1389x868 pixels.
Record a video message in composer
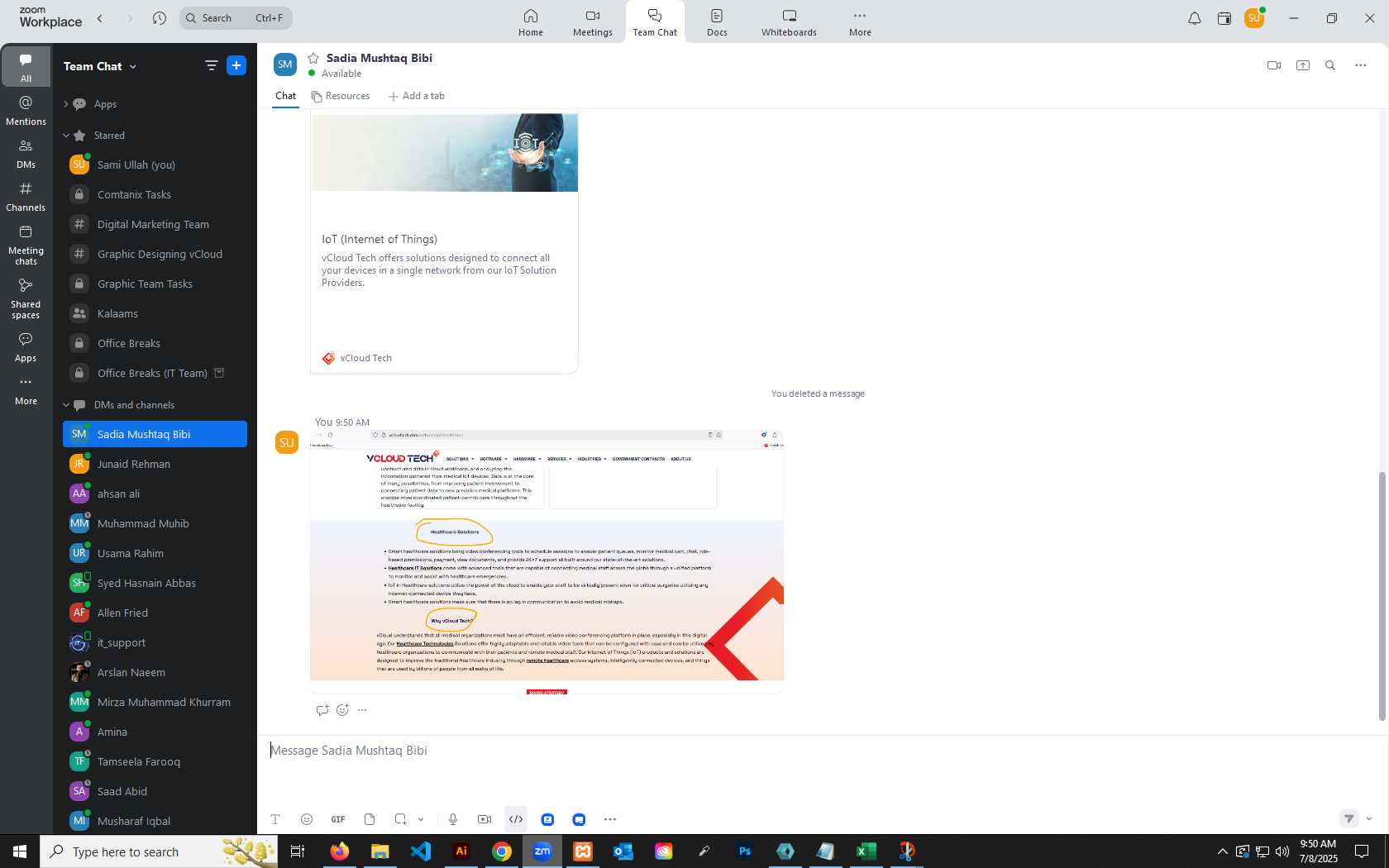(x=484, y=819)
